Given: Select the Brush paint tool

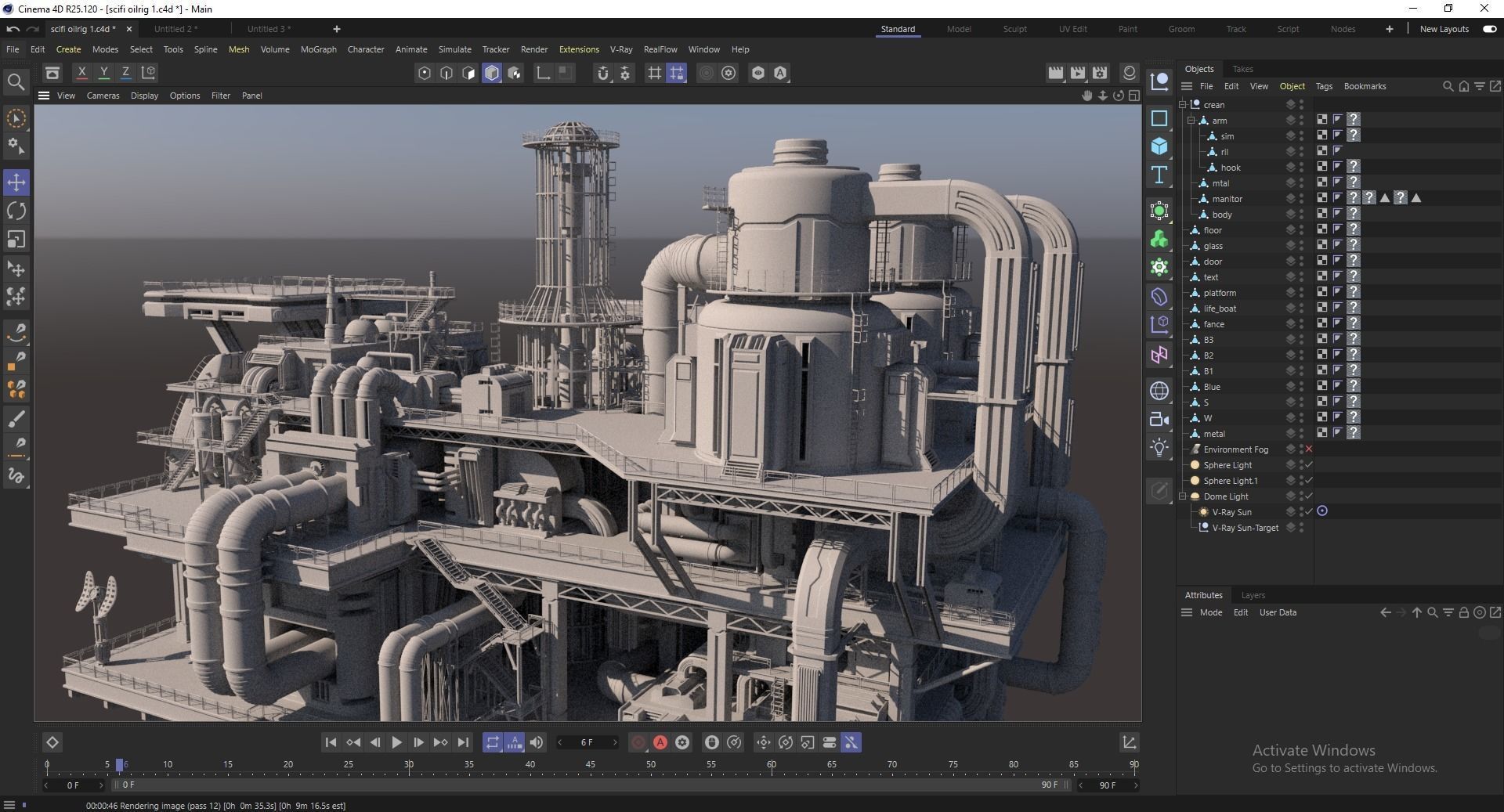Looking at the screenshot, I should [x=16, y=418].
